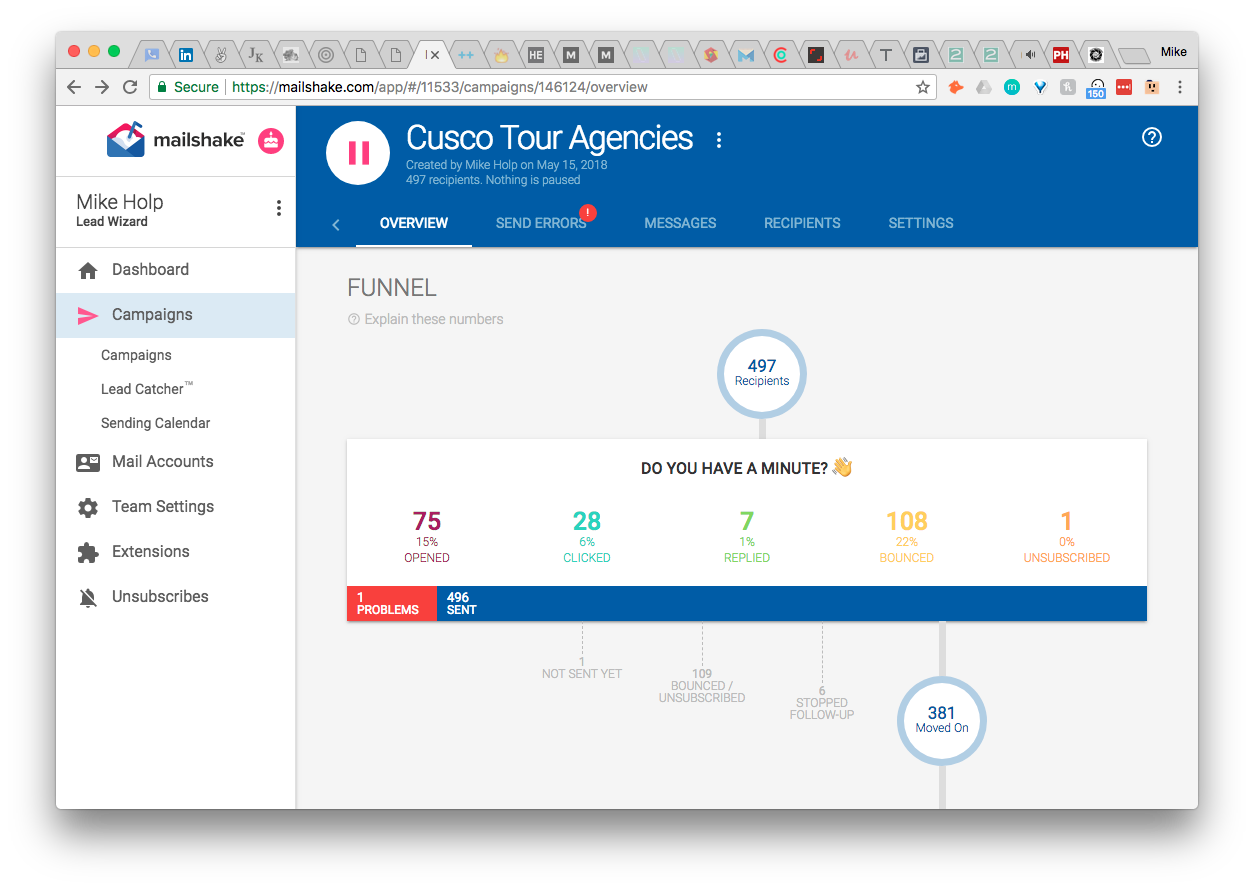Close the active Mailshake browser tab
The image size is (1254, 889).
(435, 55)
